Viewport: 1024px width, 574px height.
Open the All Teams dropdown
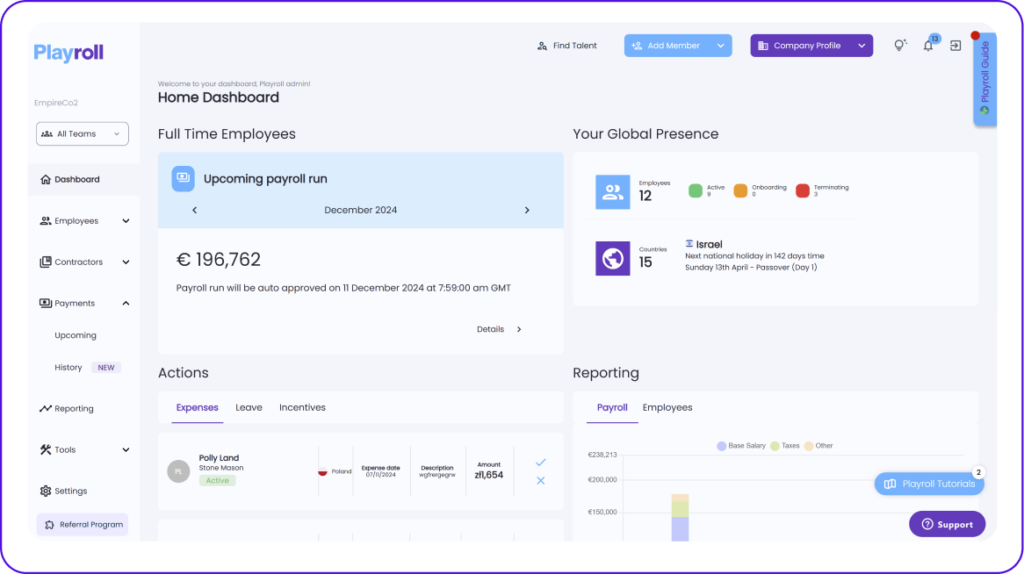pos(82,134)
